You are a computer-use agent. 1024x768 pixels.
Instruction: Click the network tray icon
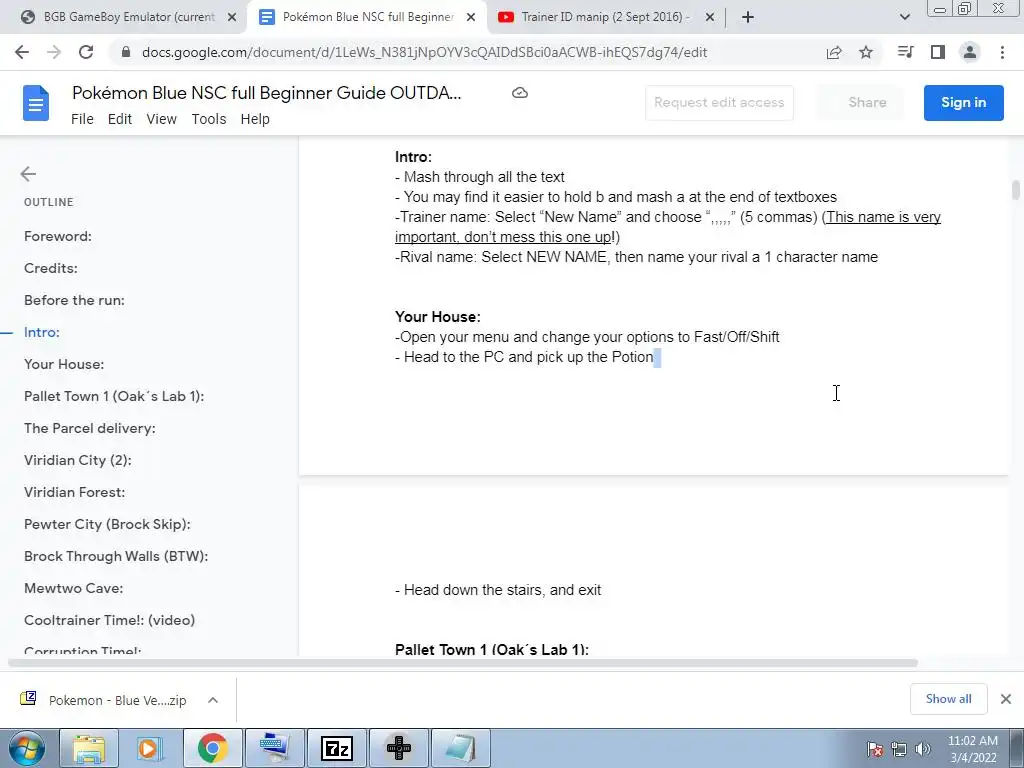coord(899,749)
